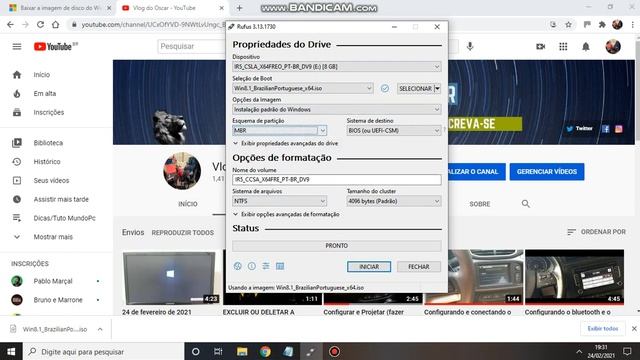Viewport: 640px width, 360px height.
Task: Open Tamanho do cluster dropdown
Action: point(394,201)
